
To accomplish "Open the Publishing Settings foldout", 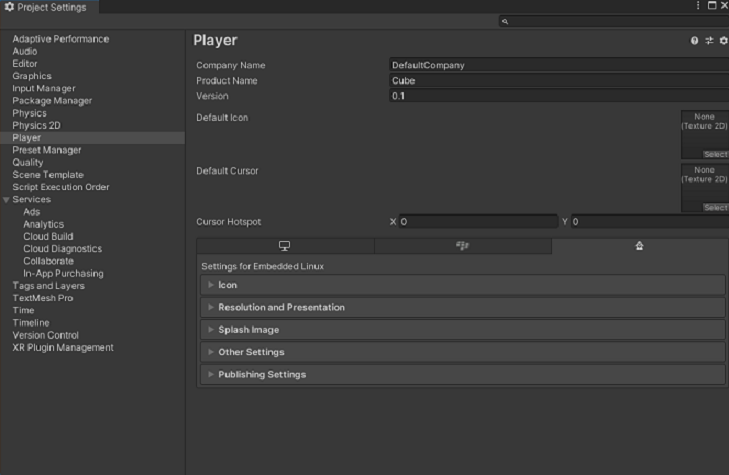I will 262,375.
